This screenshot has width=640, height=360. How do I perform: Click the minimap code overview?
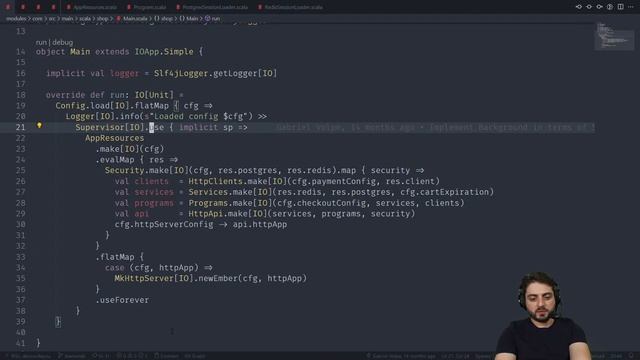point(614,36)
